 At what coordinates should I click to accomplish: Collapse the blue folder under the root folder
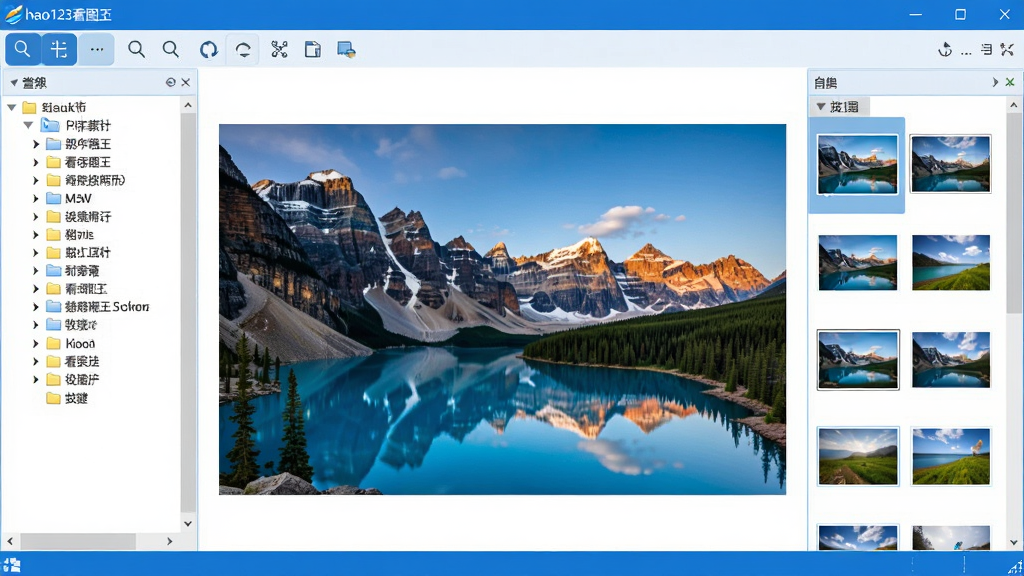click(x=28, y=125)
